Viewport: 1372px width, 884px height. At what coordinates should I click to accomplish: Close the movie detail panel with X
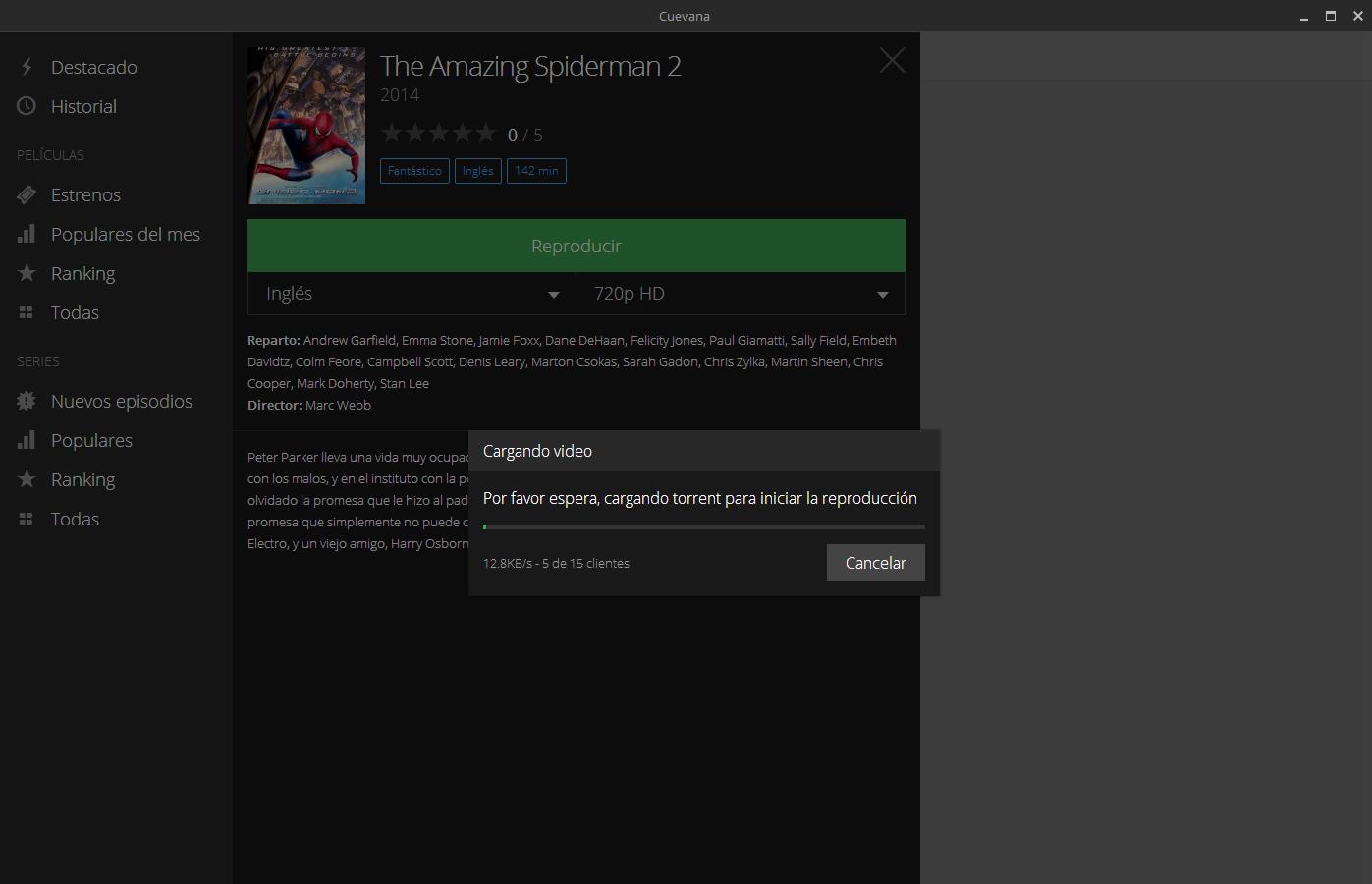892,61
